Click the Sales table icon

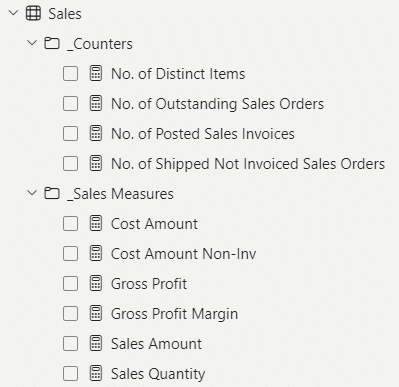[33, 14]
